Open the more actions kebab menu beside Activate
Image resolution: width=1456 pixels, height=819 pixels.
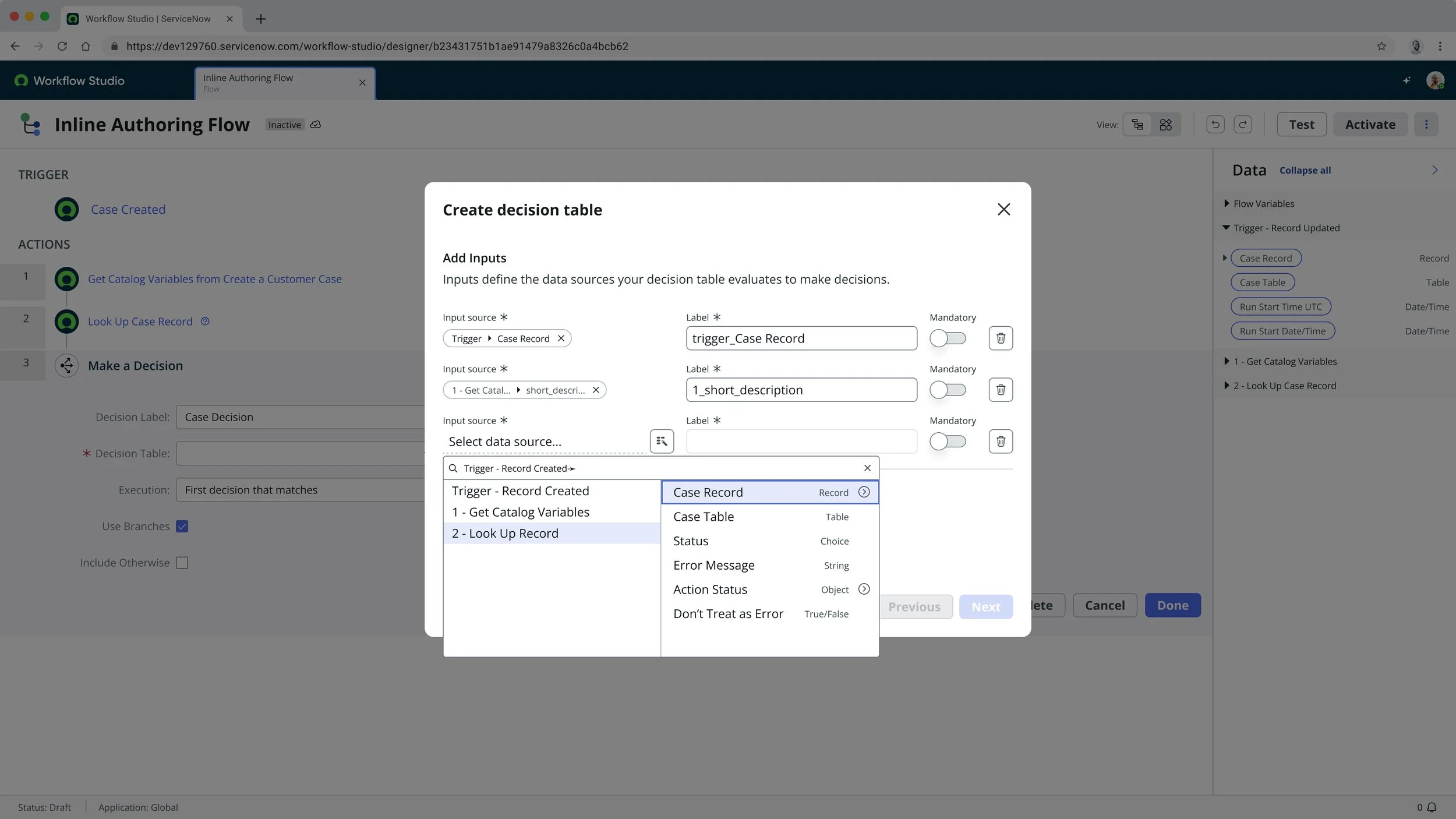coord(1426,125)
